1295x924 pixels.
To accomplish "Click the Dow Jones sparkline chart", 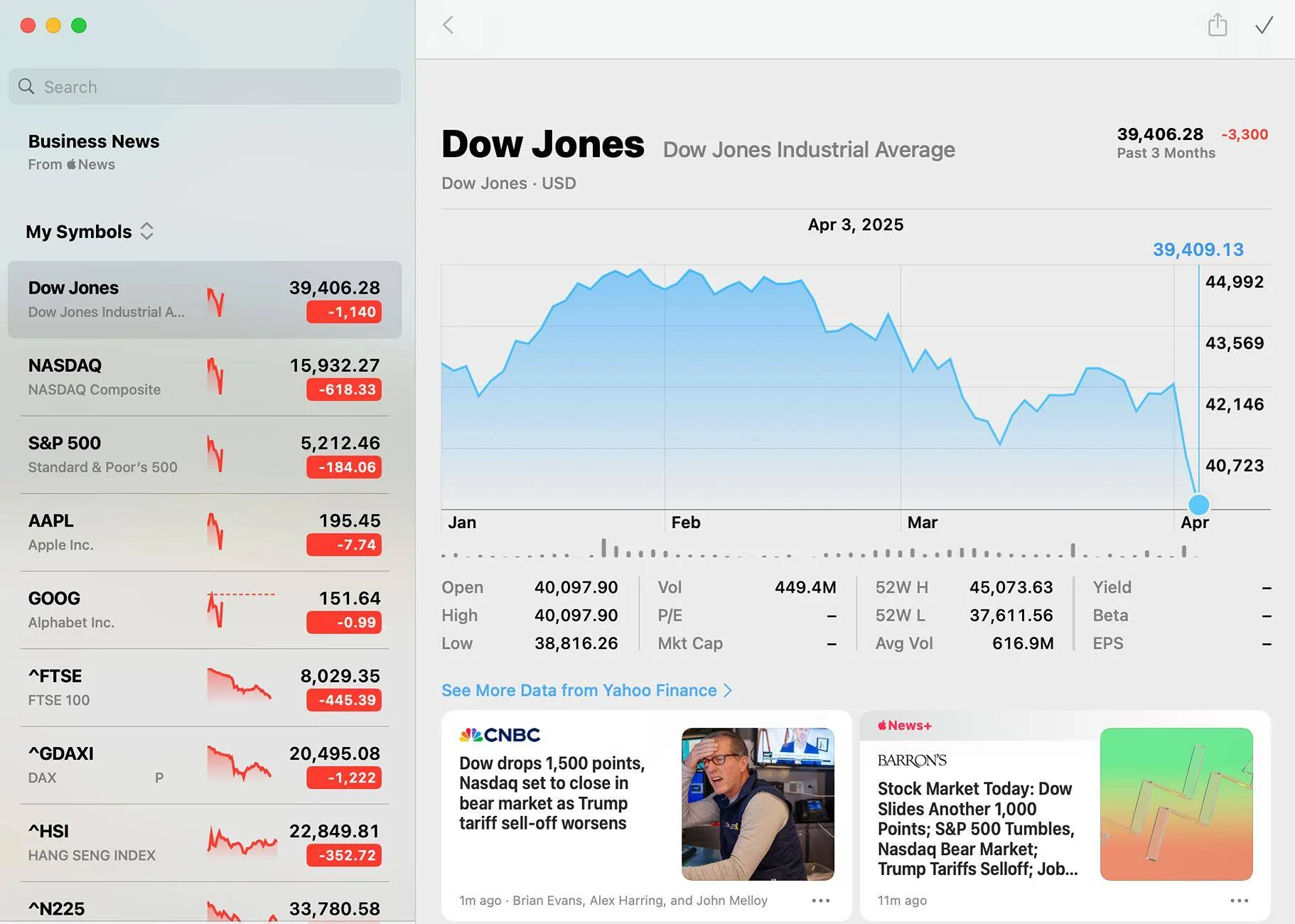I will pos(215,301).
